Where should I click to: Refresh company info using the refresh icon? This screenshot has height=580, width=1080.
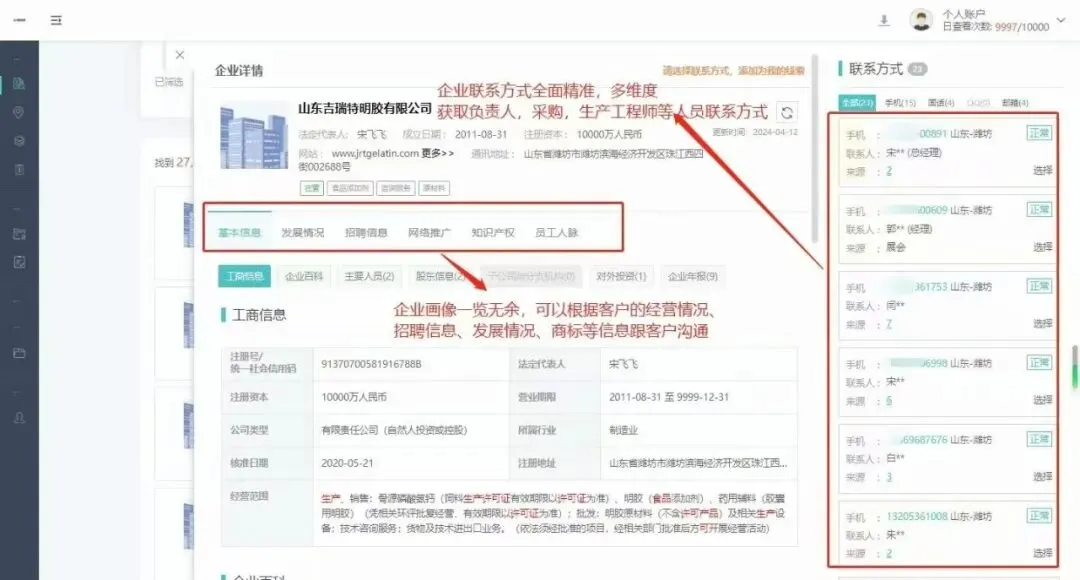click(787, 113)
